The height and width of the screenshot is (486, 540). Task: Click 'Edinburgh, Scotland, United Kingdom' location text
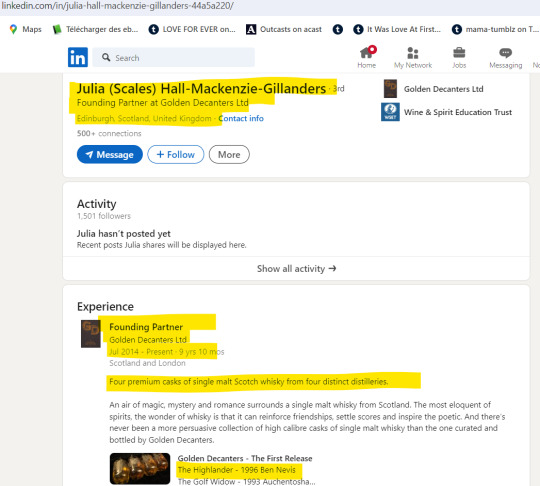(144, 118)
